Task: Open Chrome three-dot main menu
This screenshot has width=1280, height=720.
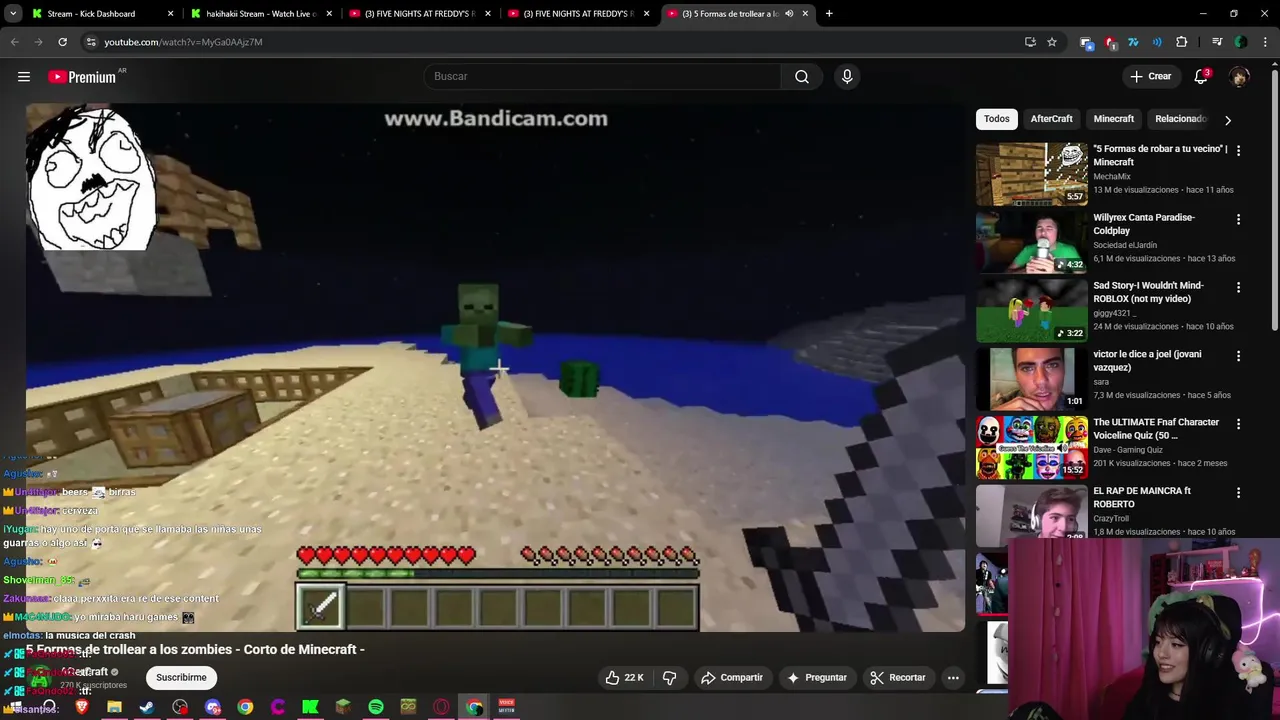Action: [x=1265, y=42]
